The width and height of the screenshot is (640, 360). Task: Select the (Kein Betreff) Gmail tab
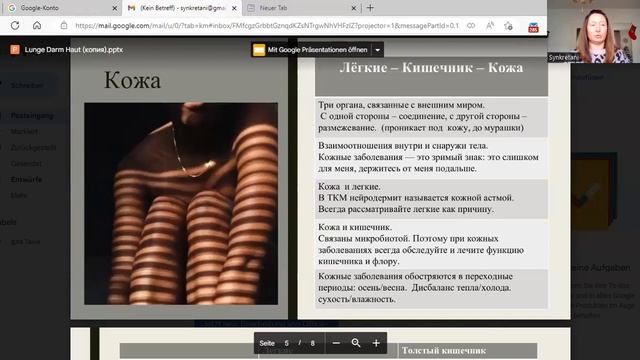pyautogui.click(x=182, y=8)
